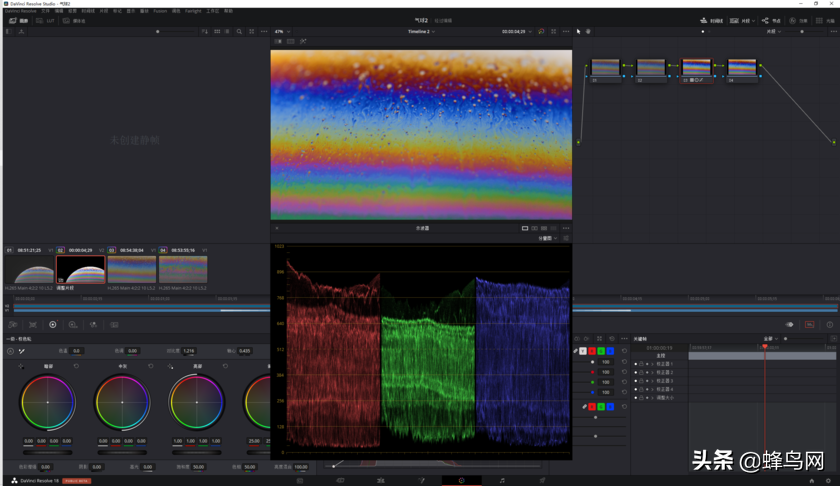Select the third clip thumbnail in timeline strip
This screenshot has height=486, width=840.
(x=132, y=270)
